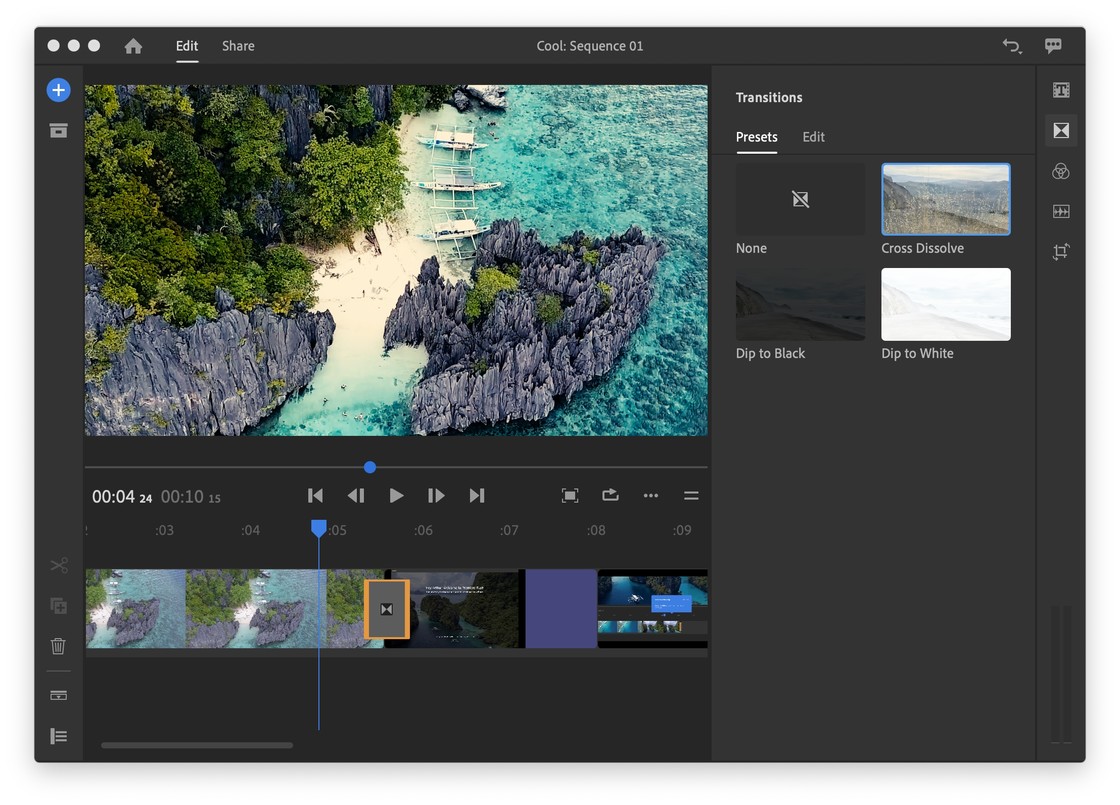Apply the Dip to Black transition
This screenshot has height=805, width=1120.
pyautogui.click(x=800, y=304)
